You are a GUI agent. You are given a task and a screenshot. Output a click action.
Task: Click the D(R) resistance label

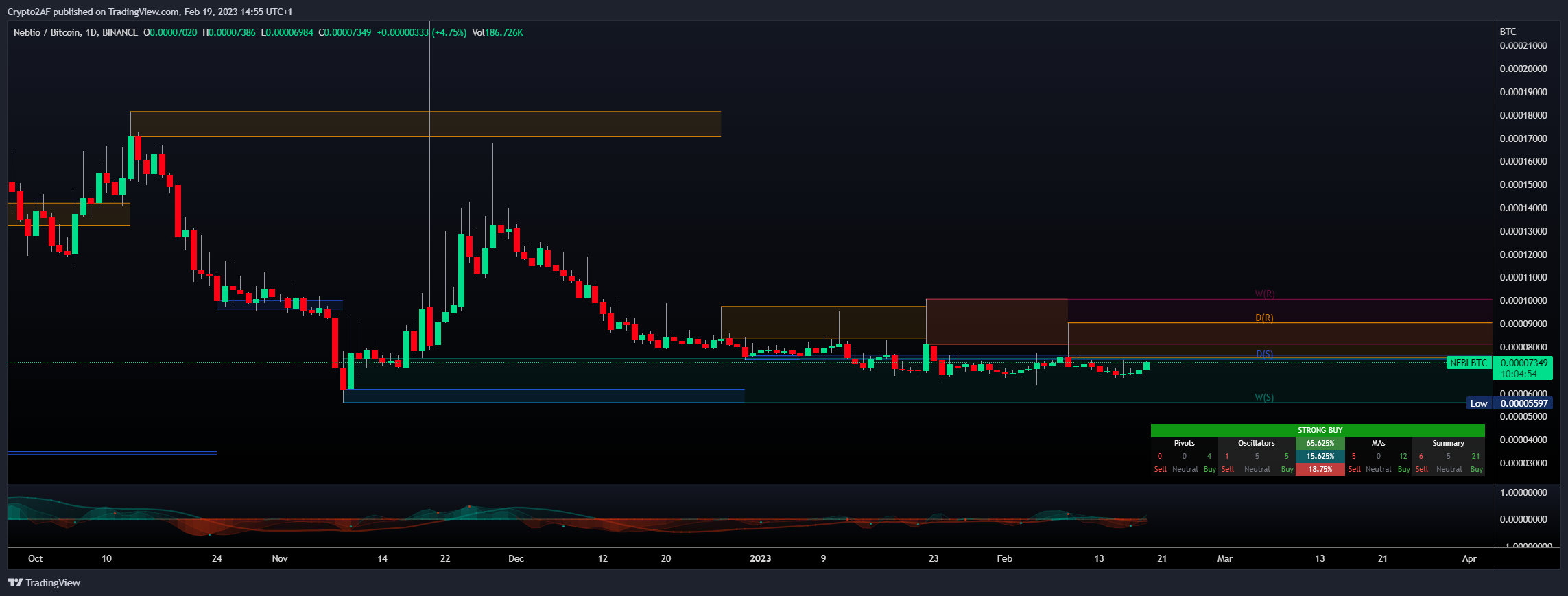pyautogui.click(x=1264, y=318)
